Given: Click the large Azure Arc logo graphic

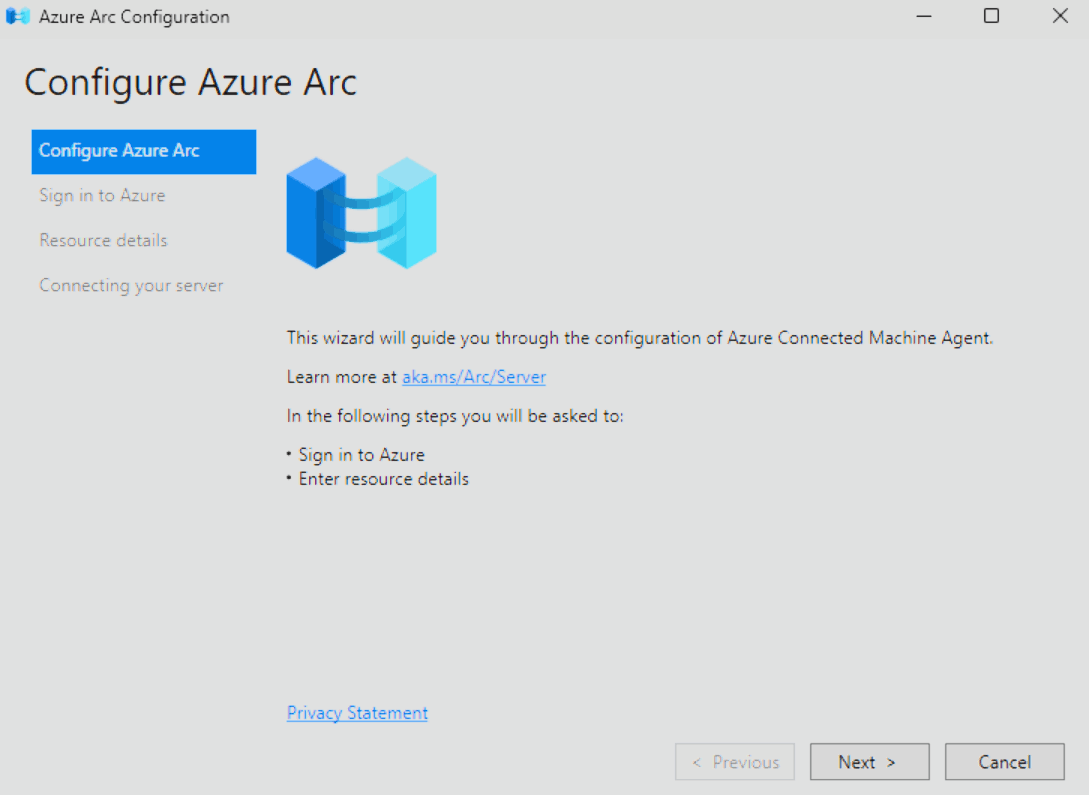Looking at the screenshot, I should coord(361,212).
